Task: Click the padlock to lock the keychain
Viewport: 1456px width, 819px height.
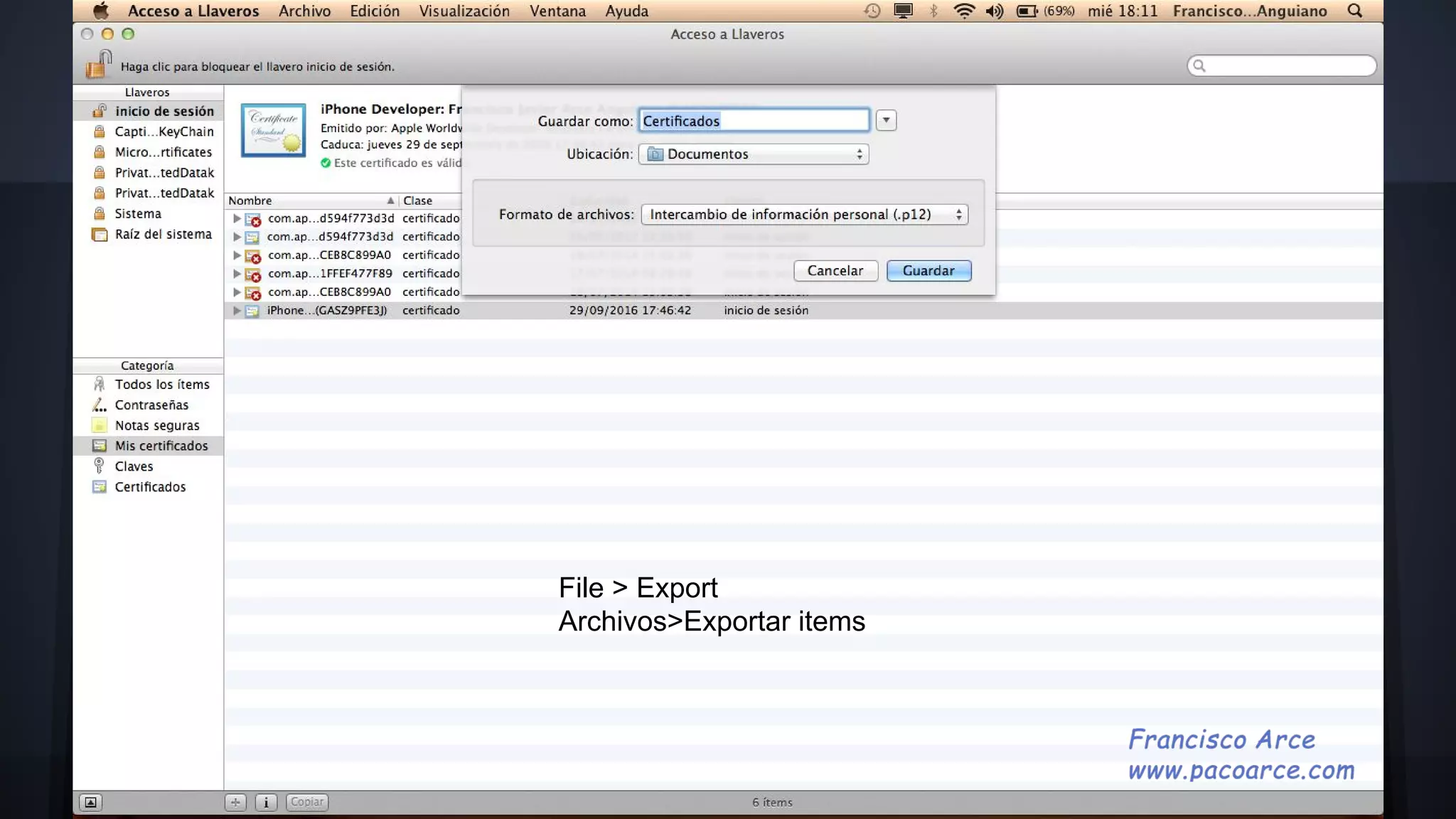Action: 99,64
